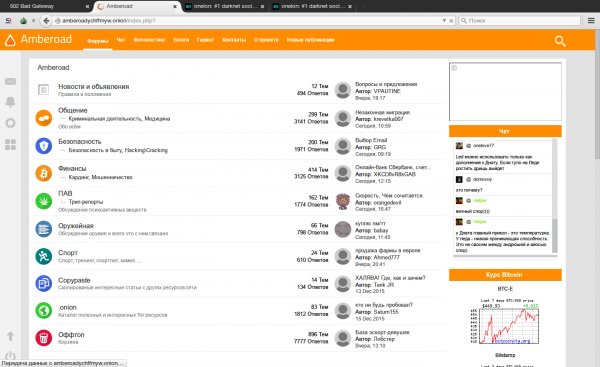Image resolution: width=600 pixels, height=367 pixels.
Task: Click the green leaf ПАВ icon
Action: [44, 201]
